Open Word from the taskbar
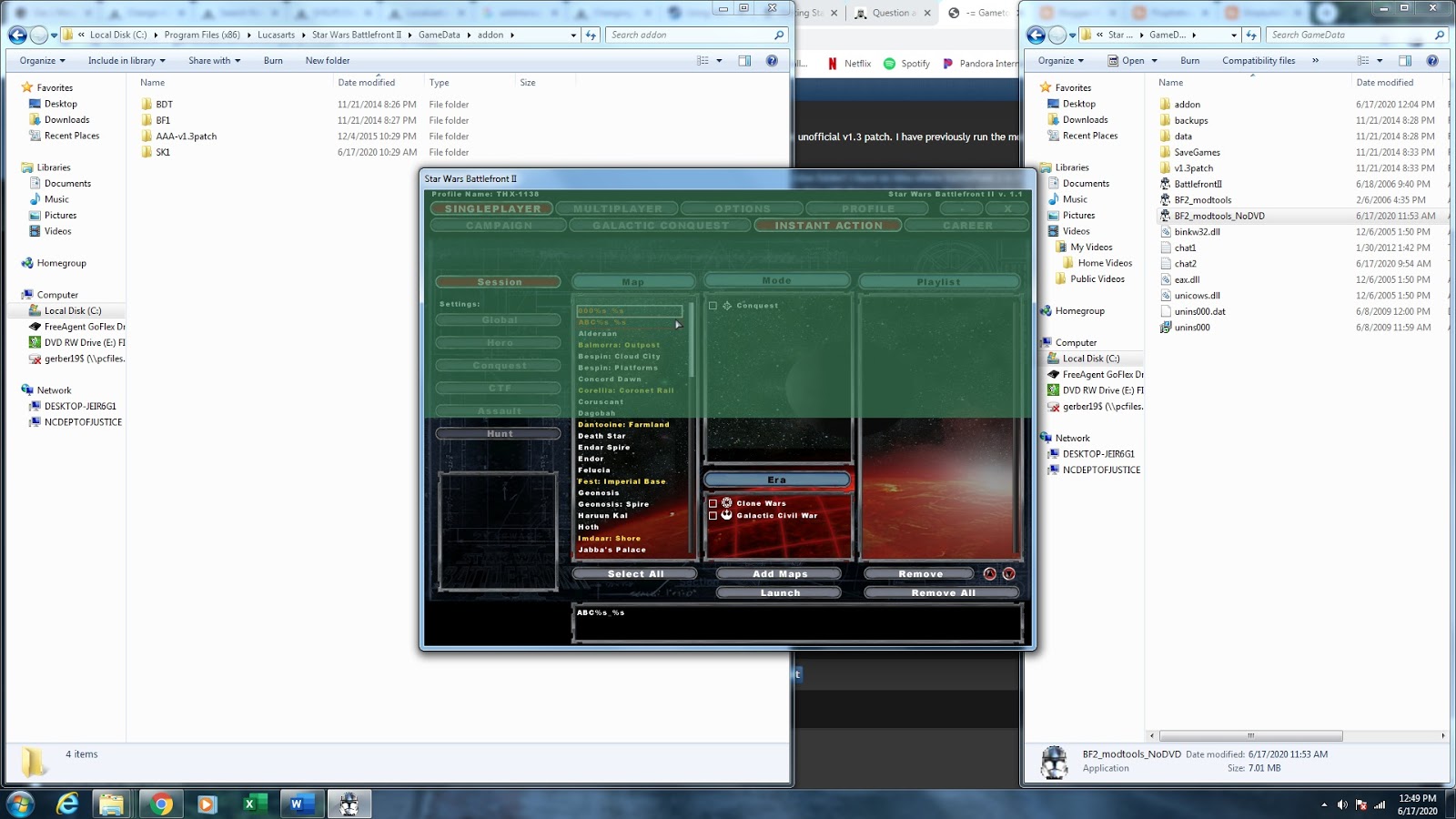The image size is (1456, 819). pyautogui.click(x=300, y=804)
